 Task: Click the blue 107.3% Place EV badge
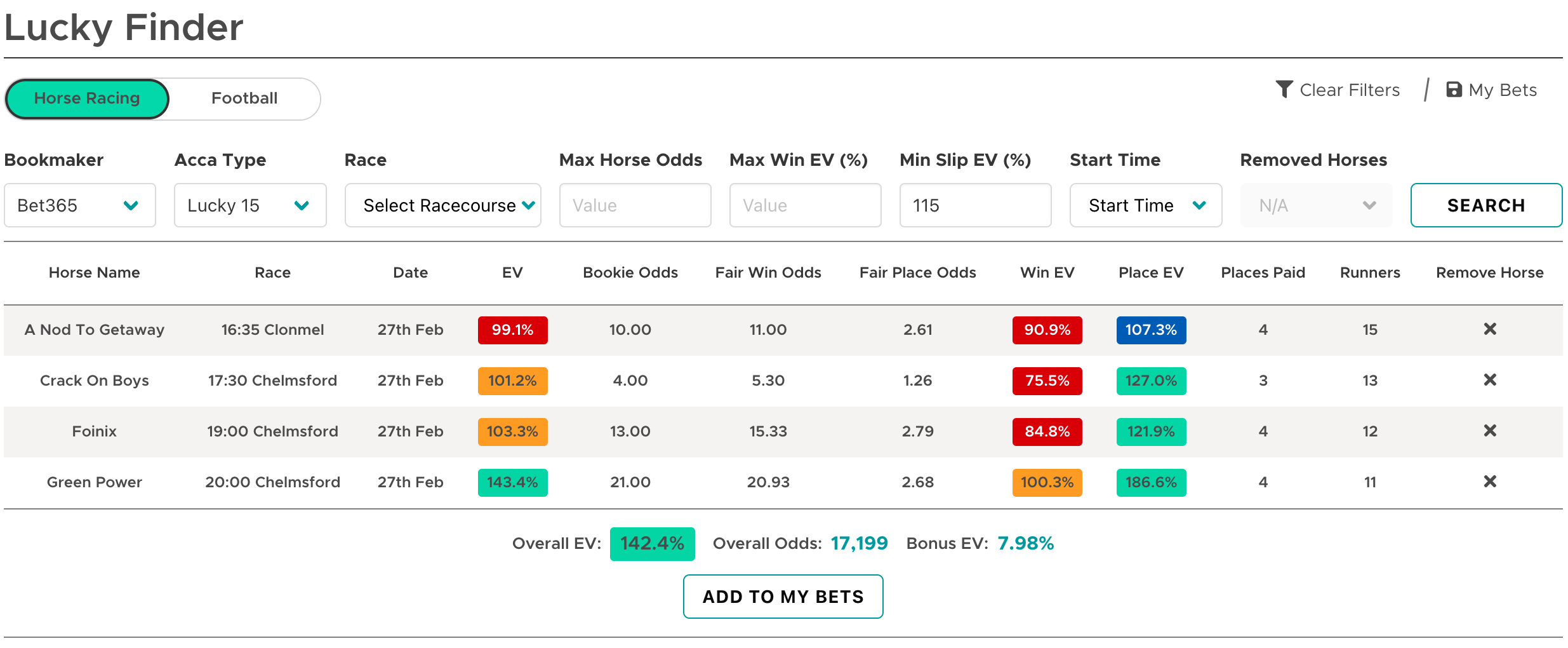tap(1151, 330)
